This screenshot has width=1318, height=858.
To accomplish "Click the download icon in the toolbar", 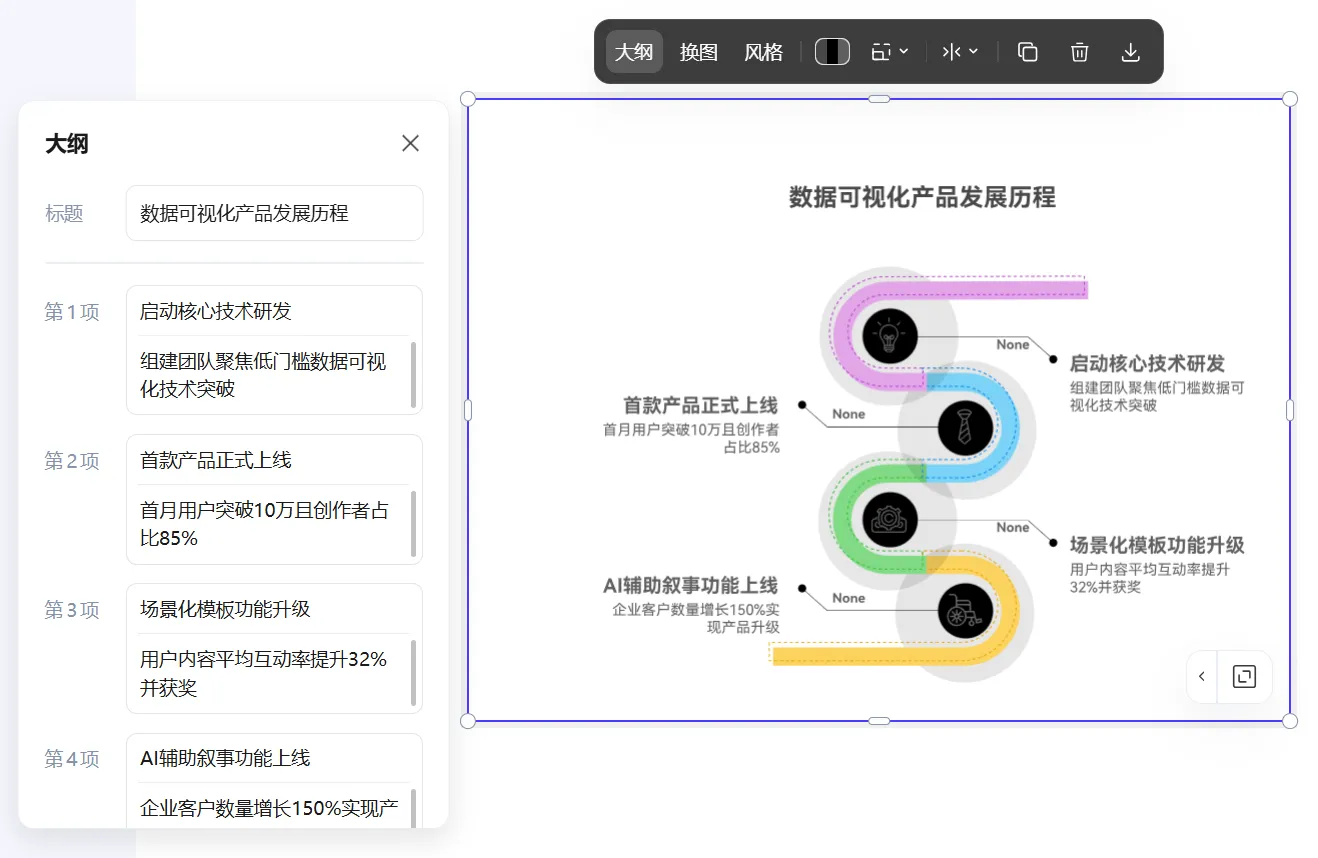I will pos(1130,52).
